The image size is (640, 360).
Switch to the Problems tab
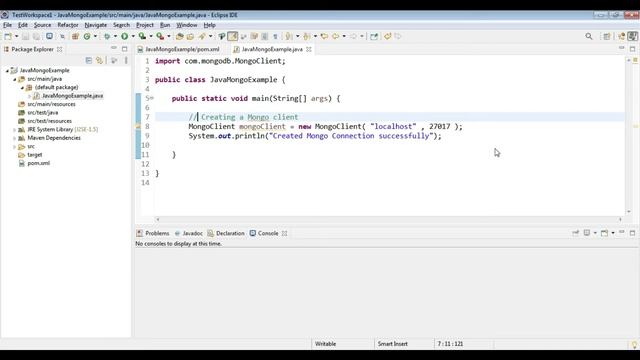point(157,233)
